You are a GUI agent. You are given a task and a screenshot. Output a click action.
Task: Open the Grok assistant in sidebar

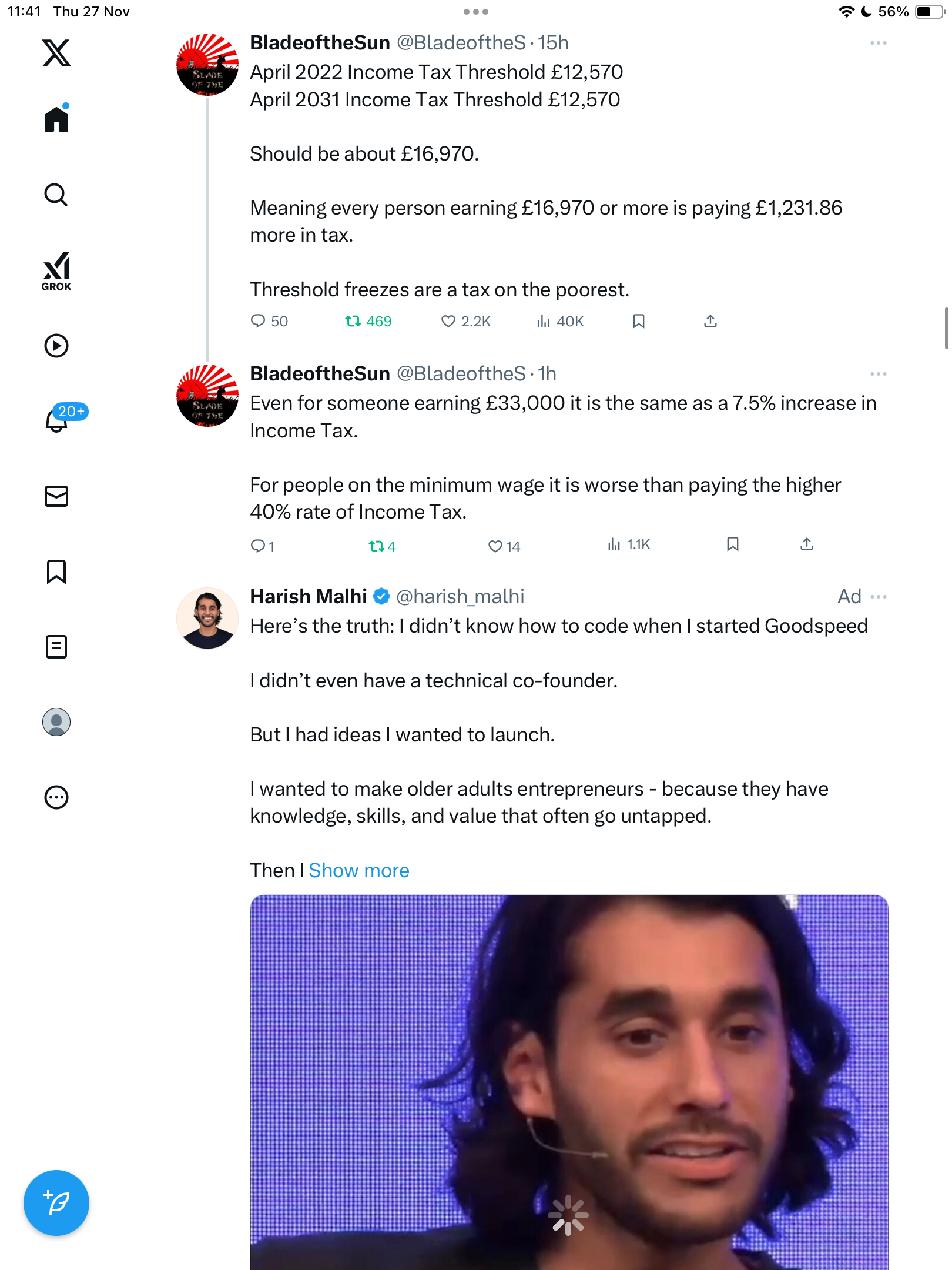56,271
